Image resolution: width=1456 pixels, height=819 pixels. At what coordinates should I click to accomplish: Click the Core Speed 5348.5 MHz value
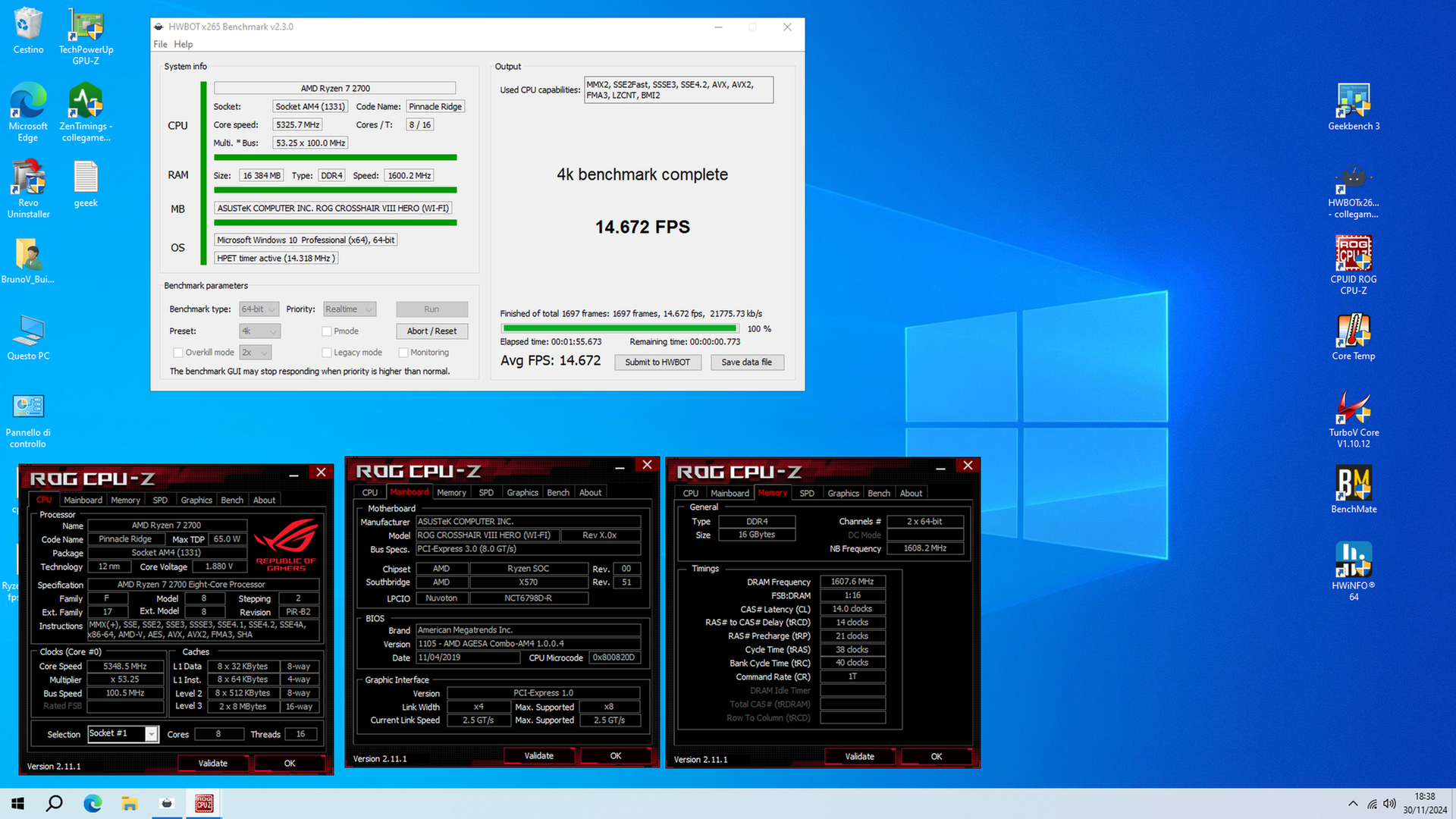click(125, 667)
